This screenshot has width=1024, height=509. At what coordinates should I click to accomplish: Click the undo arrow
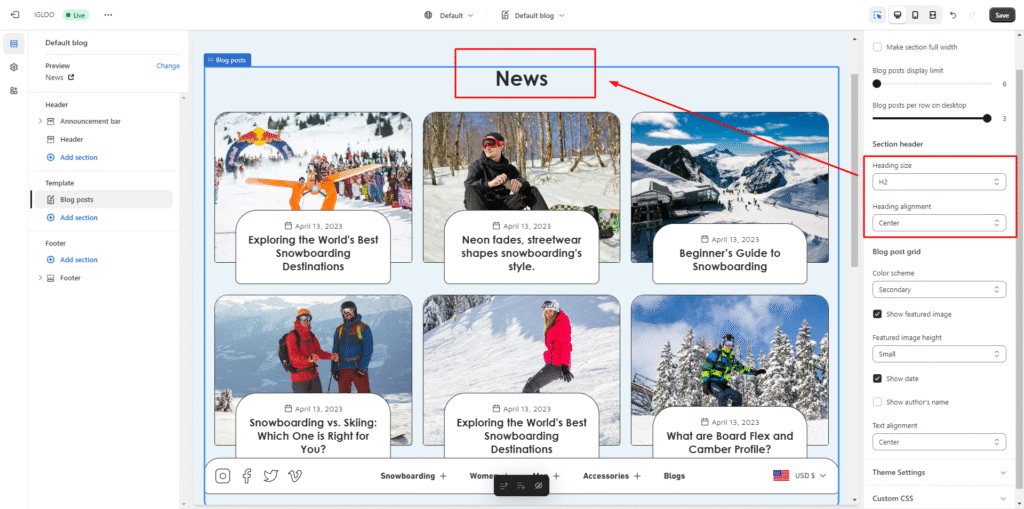point(953,15)
